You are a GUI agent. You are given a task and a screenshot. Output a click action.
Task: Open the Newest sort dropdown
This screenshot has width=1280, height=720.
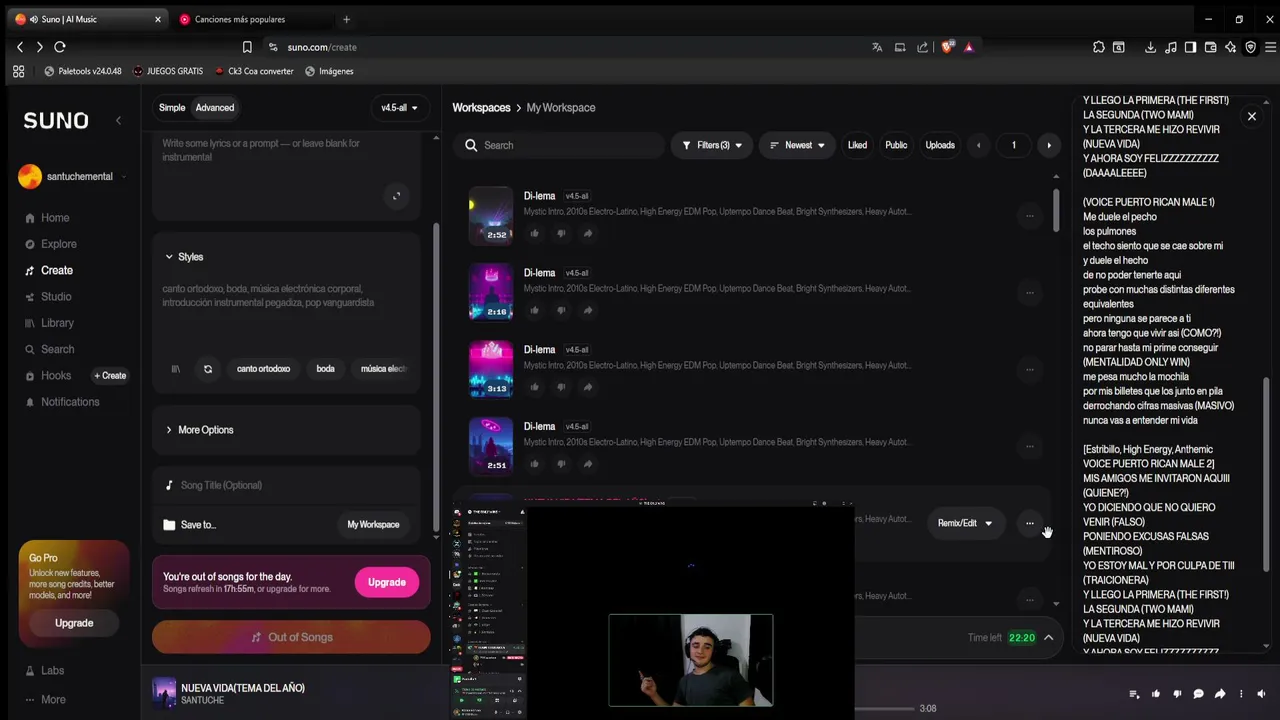797,145
